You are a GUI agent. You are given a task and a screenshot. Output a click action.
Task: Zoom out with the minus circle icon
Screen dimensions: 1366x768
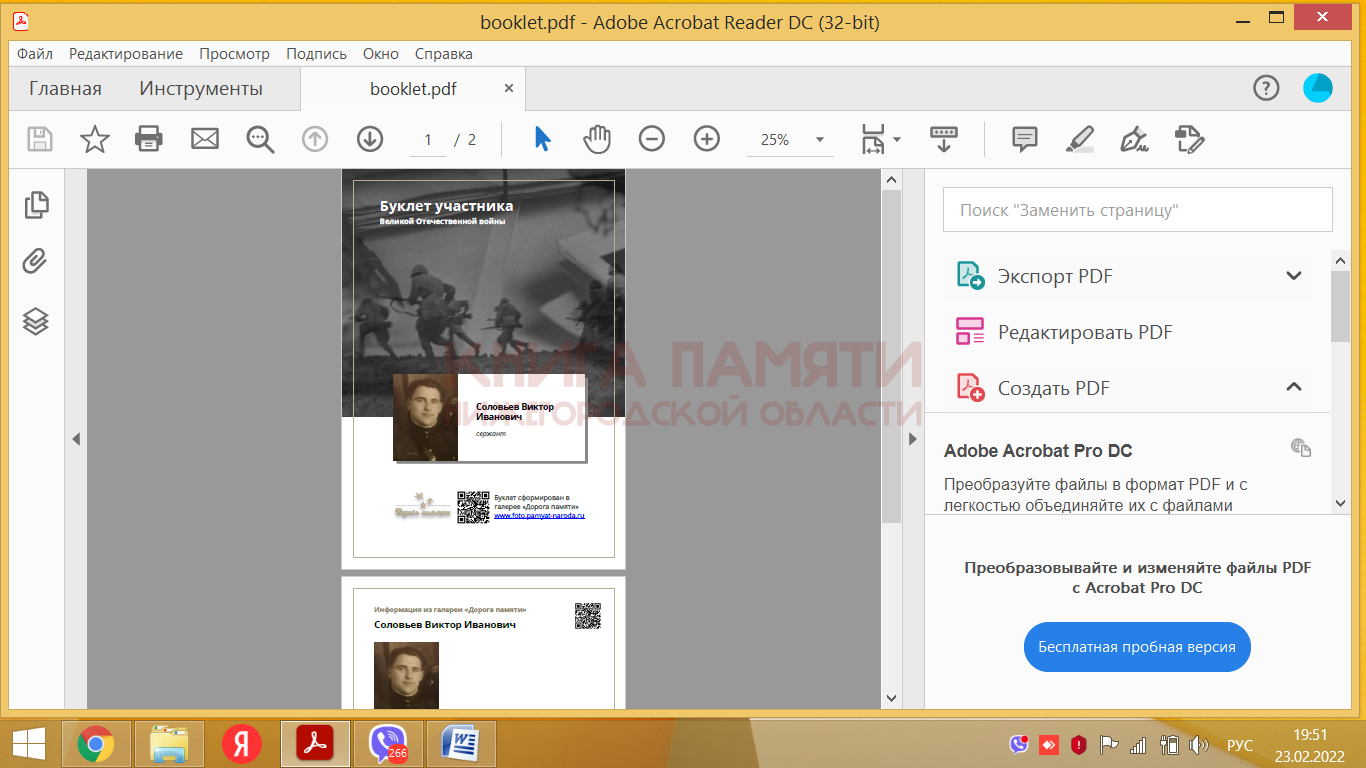(652, 139)
